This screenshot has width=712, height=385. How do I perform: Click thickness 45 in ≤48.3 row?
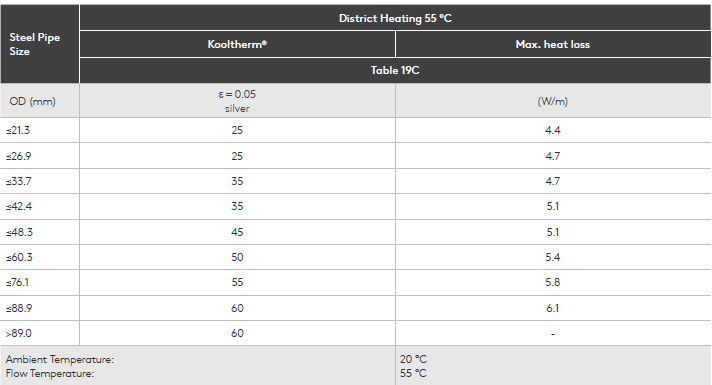click(x=237, y=232)
